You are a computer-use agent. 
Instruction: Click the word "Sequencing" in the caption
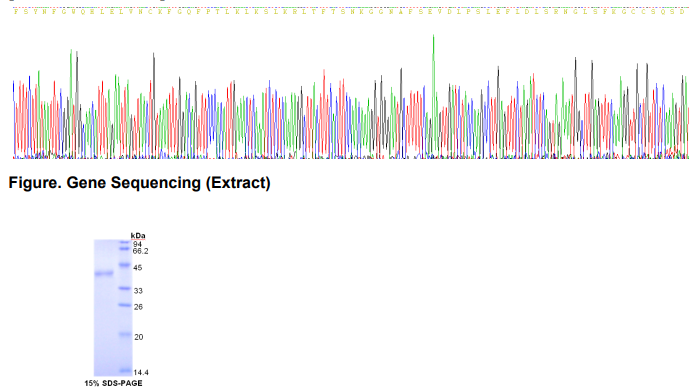click(x=156, y=183)
